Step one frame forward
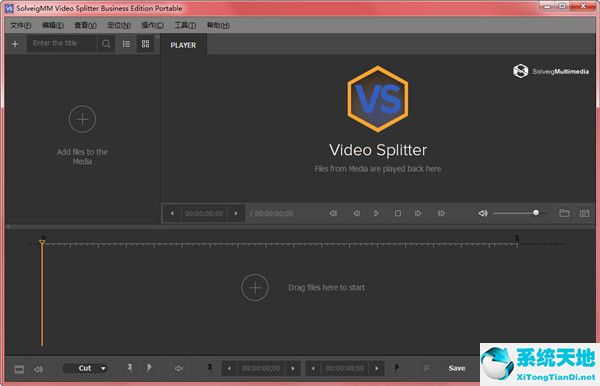Screen dimensions: 600x386 tap(418, 213)
